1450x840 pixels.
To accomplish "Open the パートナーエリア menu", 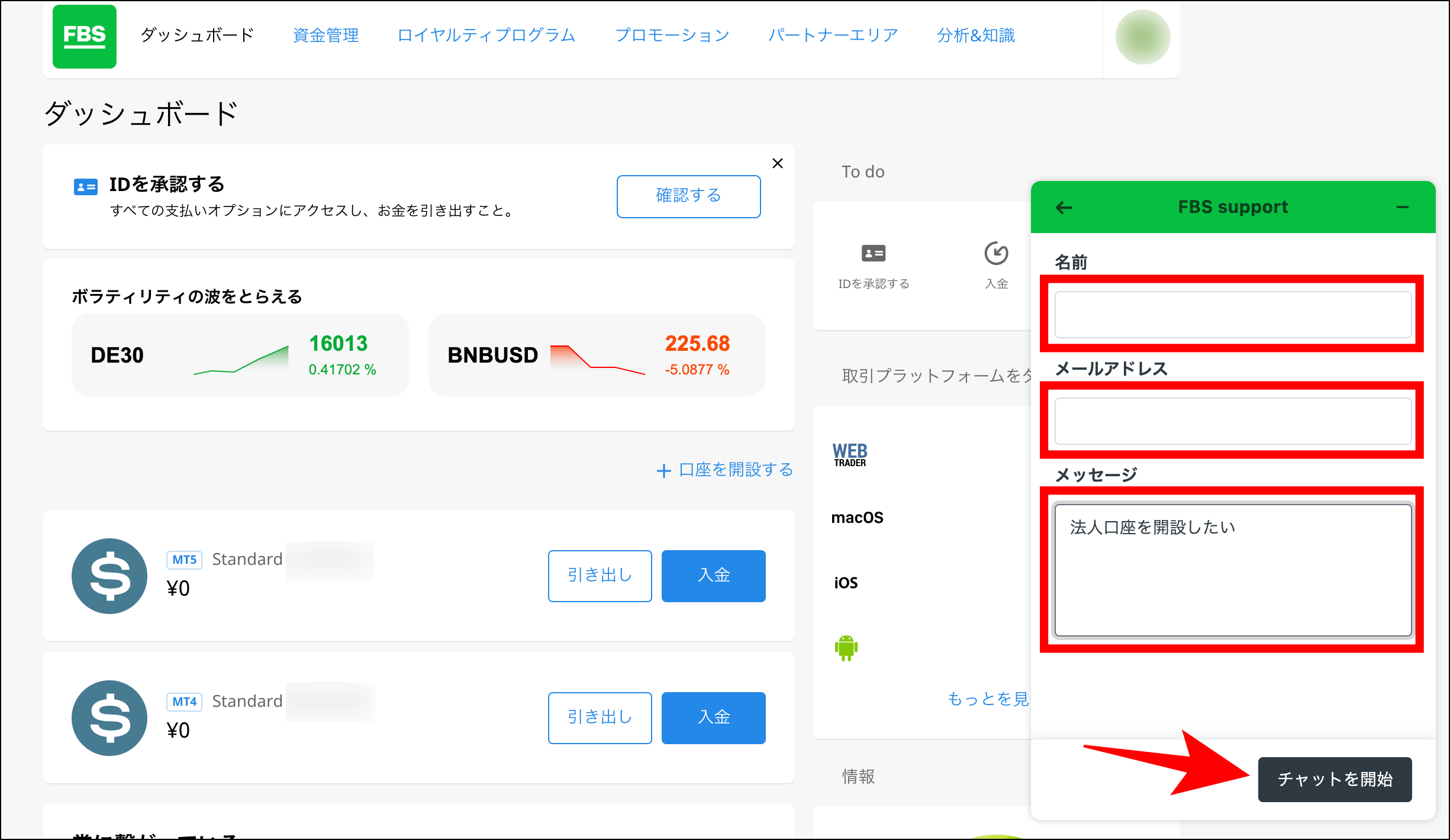I will point(833,35).
